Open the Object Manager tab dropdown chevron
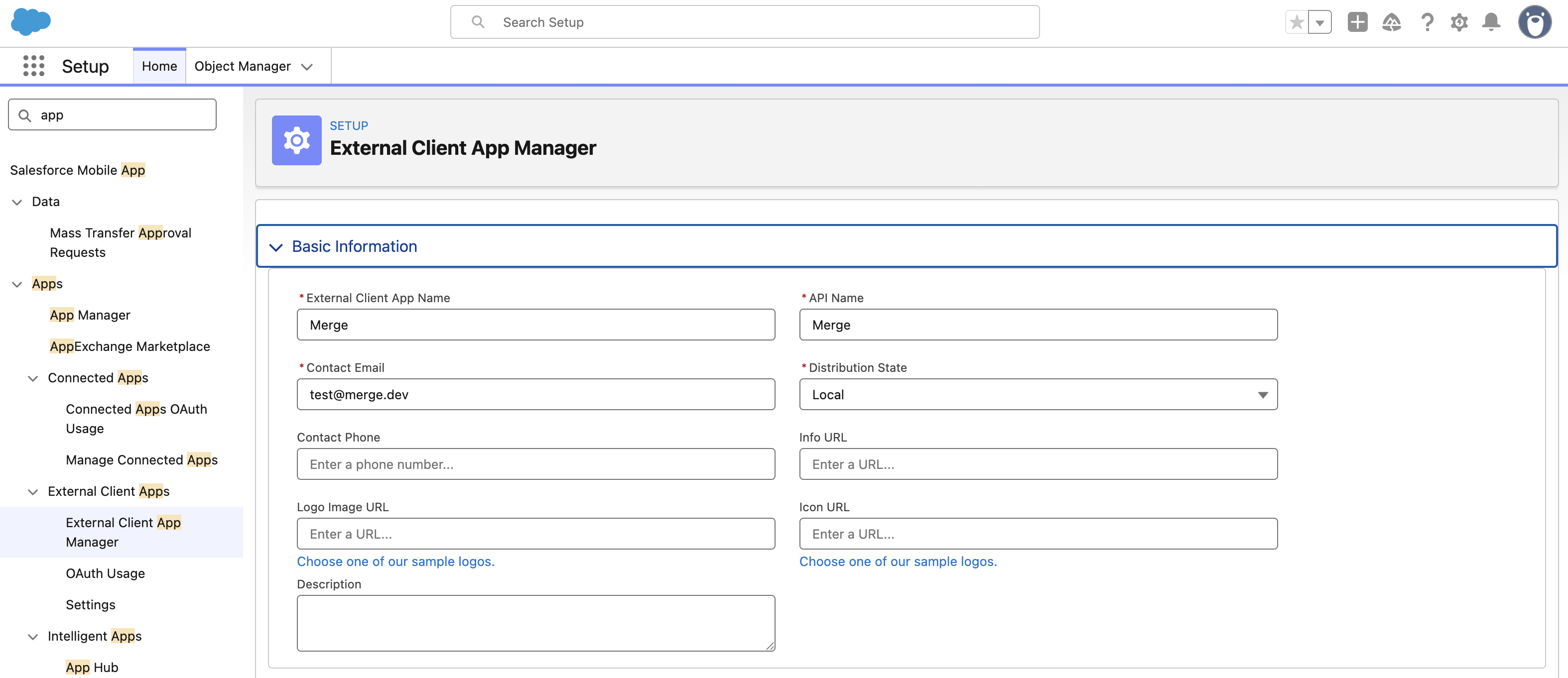1568x678 pixels. pyautogui.click(x=307, y=66)
